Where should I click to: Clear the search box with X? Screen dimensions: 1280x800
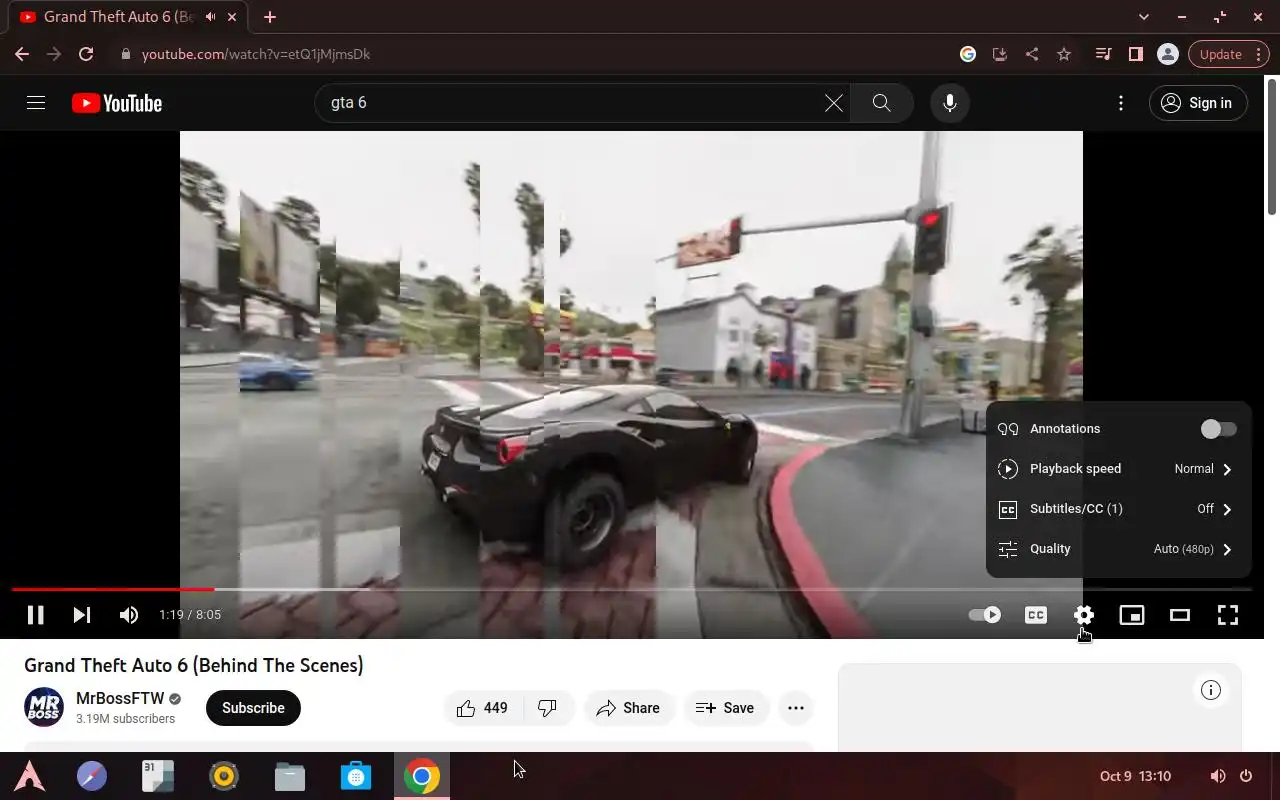point(833,103)
